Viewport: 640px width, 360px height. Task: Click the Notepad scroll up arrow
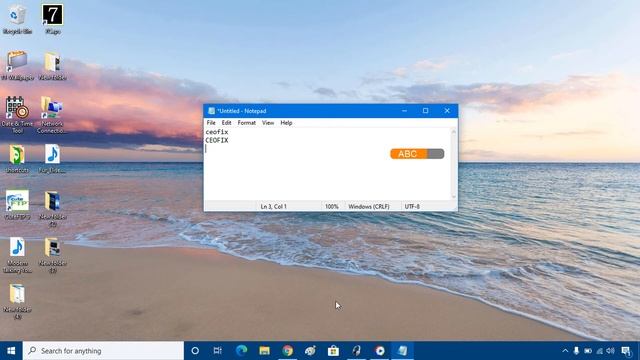(453, 131)
